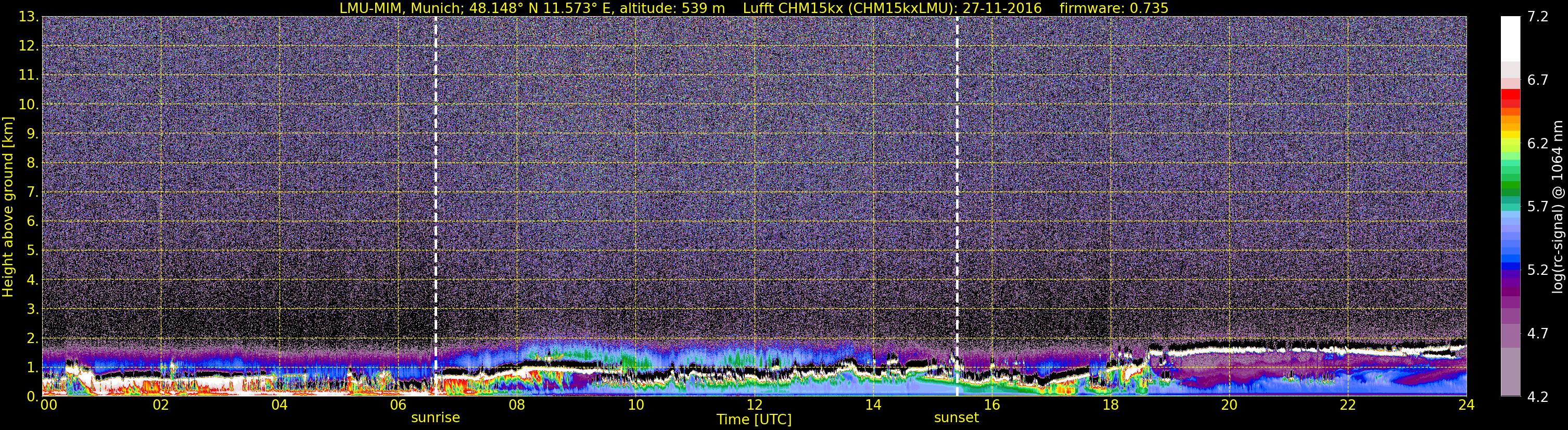Click the time axis tick label '12'

click(x=754, y=406)
